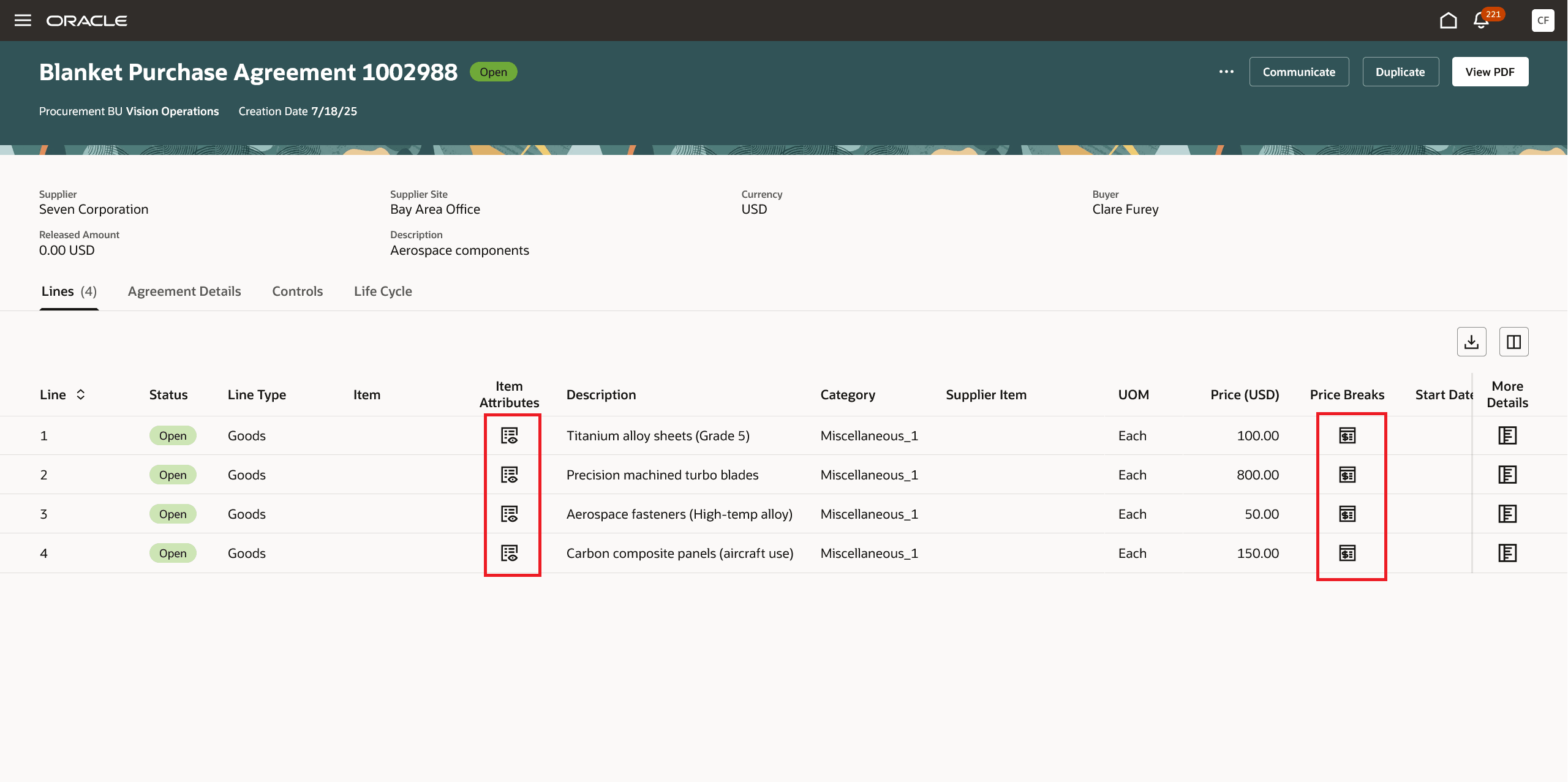Sort the table by Line column
This screenshot has height=782, width=1568.
80,394
